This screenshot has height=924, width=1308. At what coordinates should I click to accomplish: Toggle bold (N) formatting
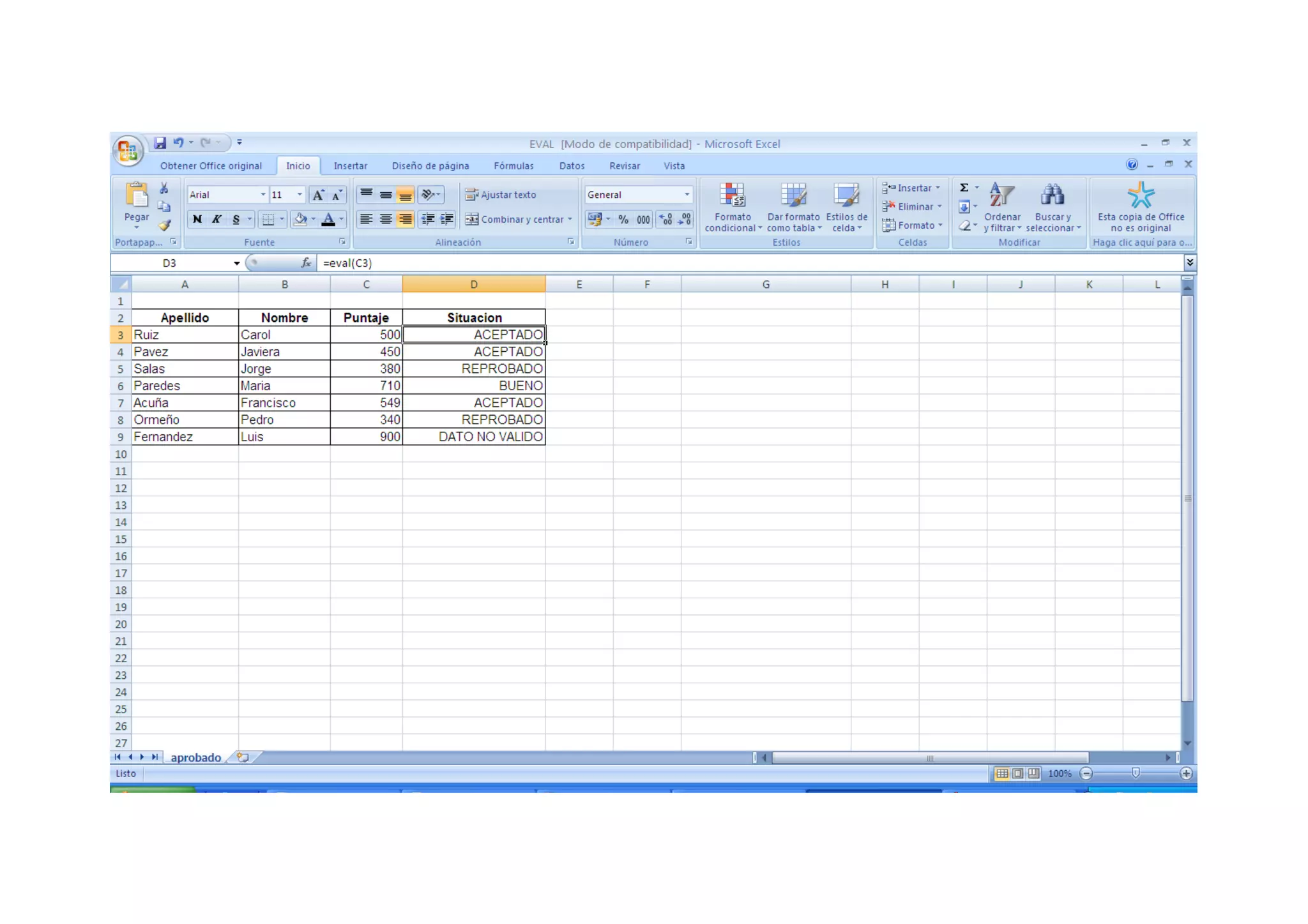tap(197, 220)
